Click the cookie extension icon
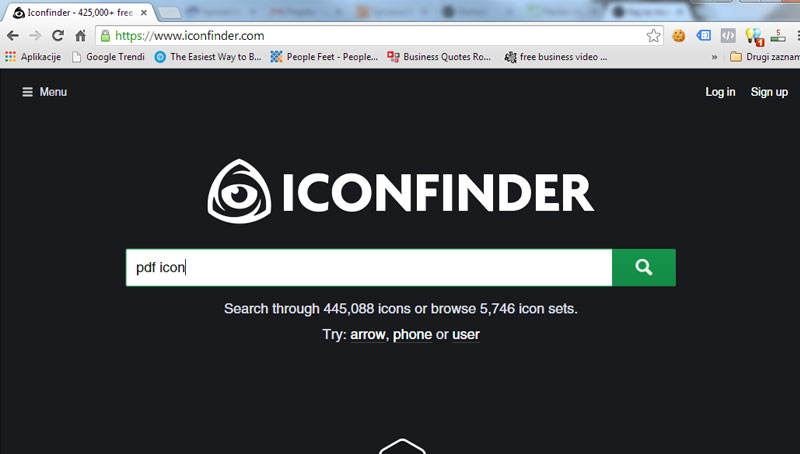800x454 pixels. (x=679, y=36)
